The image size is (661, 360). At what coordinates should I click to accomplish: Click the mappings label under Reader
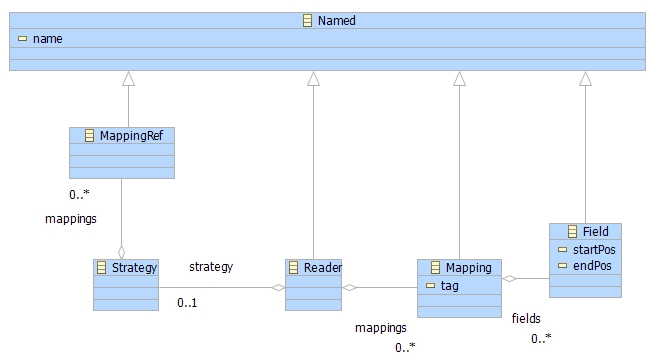pyautogui.click(x=381, y=328)
